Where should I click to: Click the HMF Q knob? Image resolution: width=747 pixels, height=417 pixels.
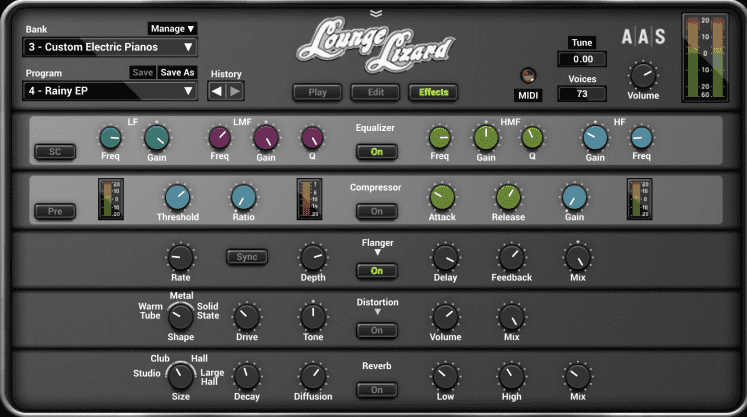click(532, 138)
